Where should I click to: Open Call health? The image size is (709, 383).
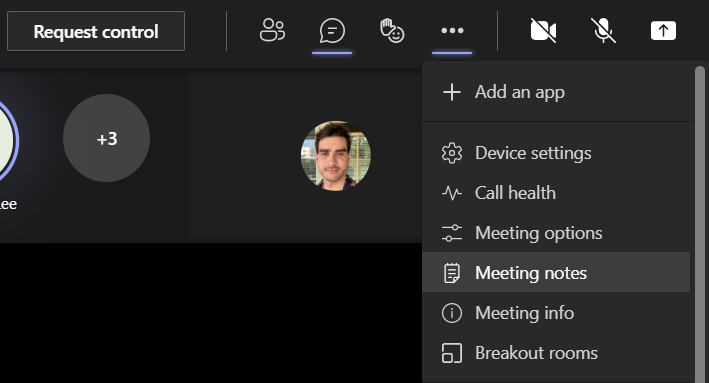(556, 193)
